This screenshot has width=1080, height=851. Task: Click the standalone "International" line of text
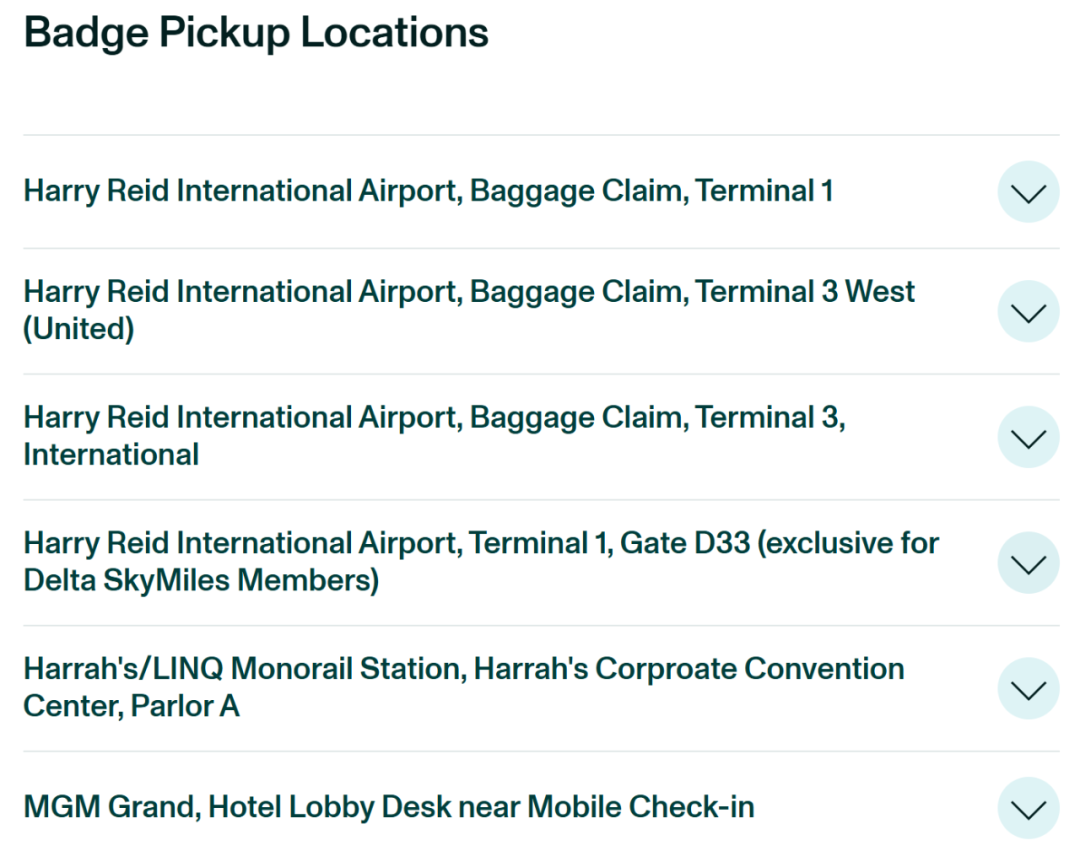point(111,455)
